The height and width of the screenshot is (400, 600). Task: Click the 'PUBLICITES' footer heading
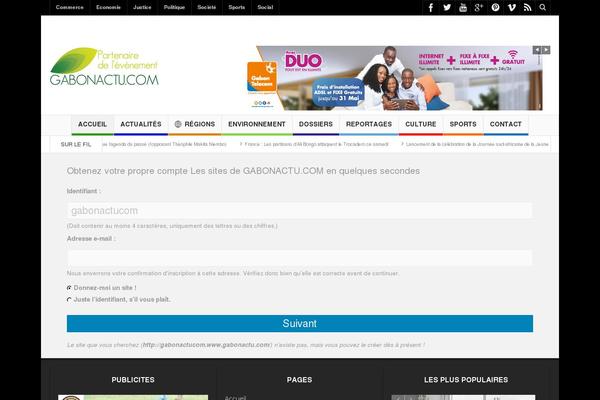click(x=133, y=380)
